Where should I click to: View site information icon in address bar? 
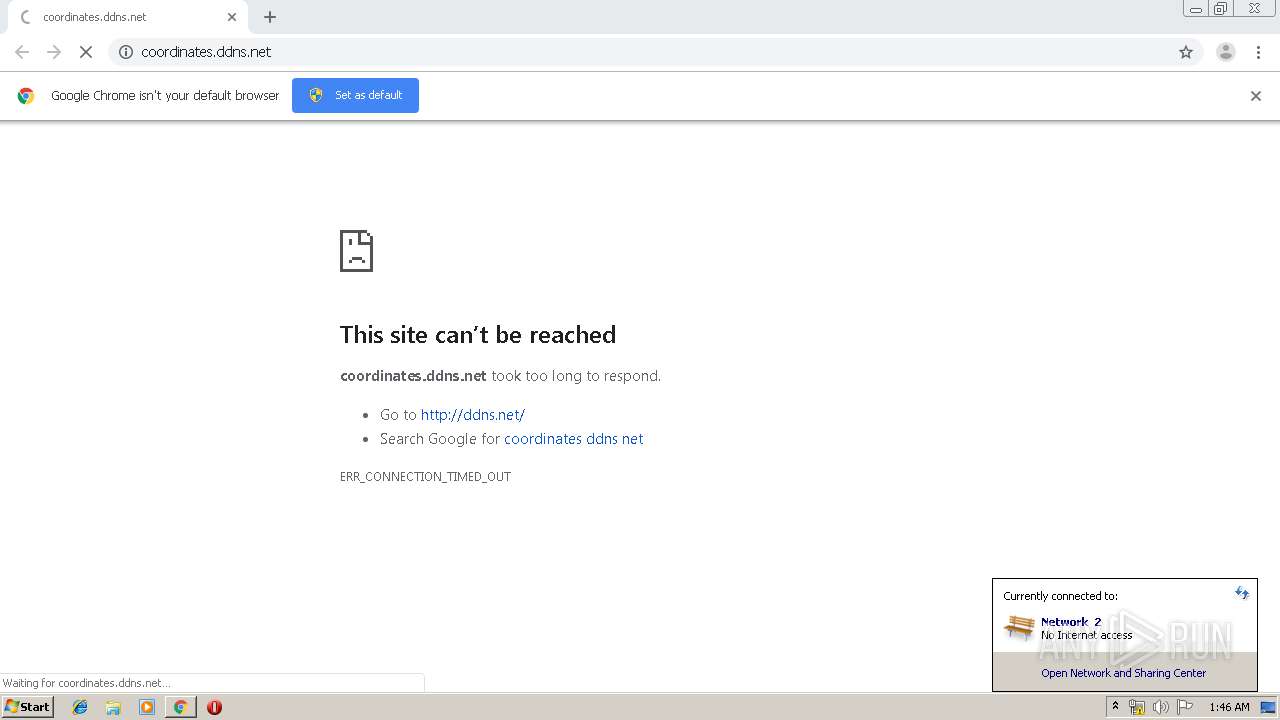point(126,52)
